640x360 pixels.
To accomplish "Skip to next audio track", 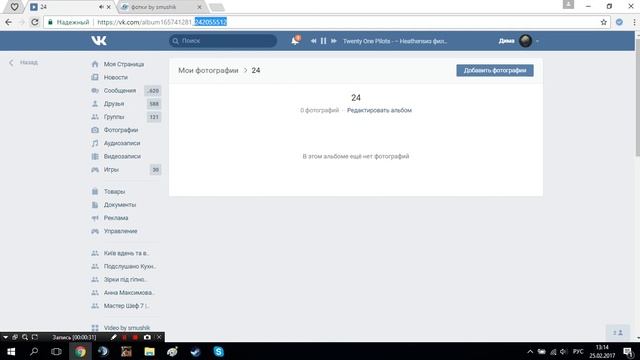I will 334,41.
